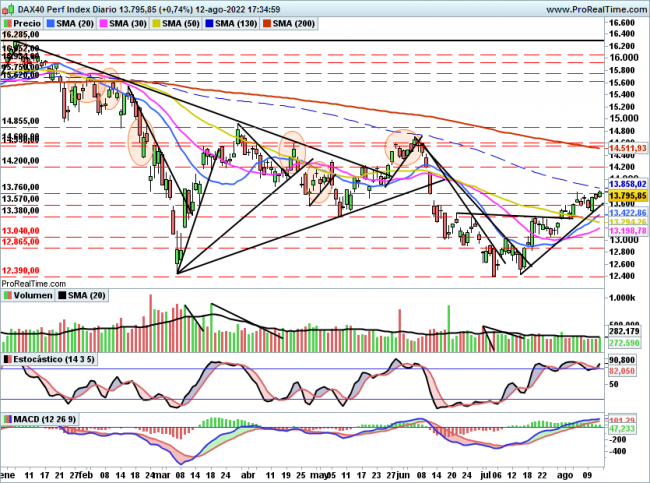
Task: Click the chart icon beside the DAX40 title
Action: [6, 6]
